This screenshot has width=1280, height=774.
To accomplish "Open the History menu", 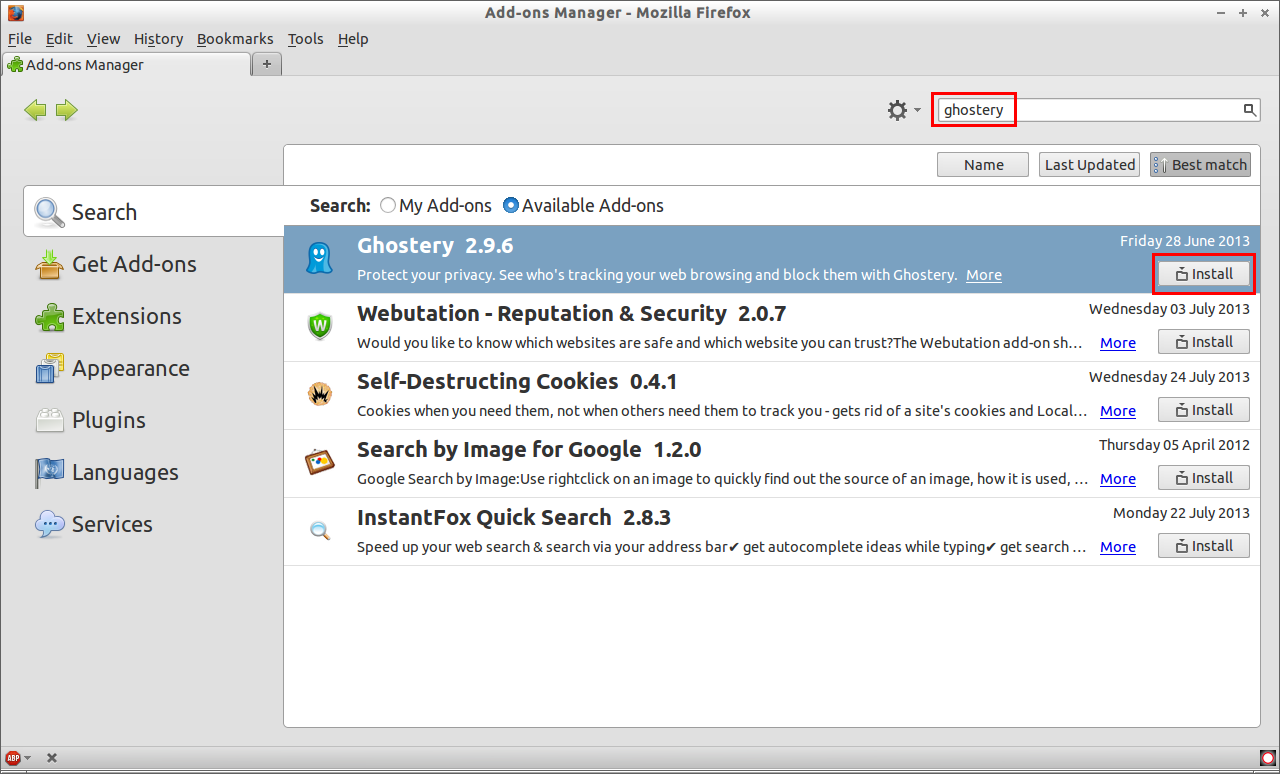I will tap(158, 39).
